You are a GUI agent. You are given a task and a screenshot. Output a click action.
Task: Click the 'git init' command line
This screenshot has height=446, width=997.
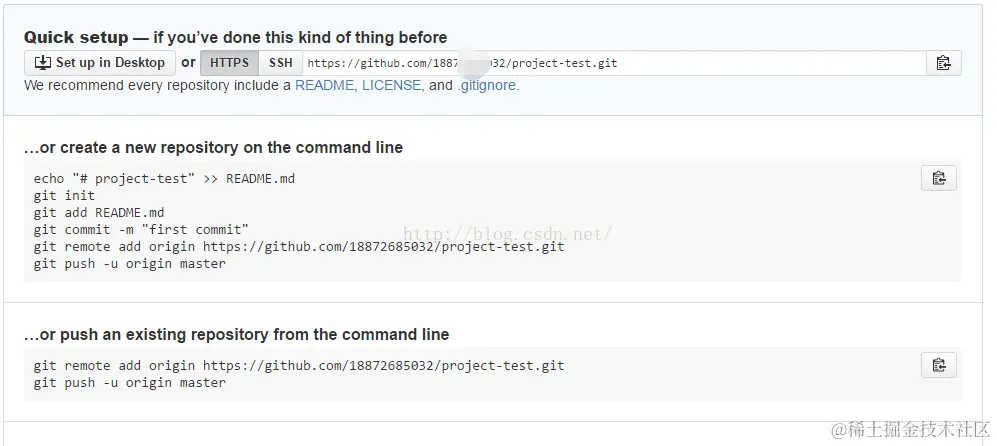pyautogui.click(x=64, y=196)
